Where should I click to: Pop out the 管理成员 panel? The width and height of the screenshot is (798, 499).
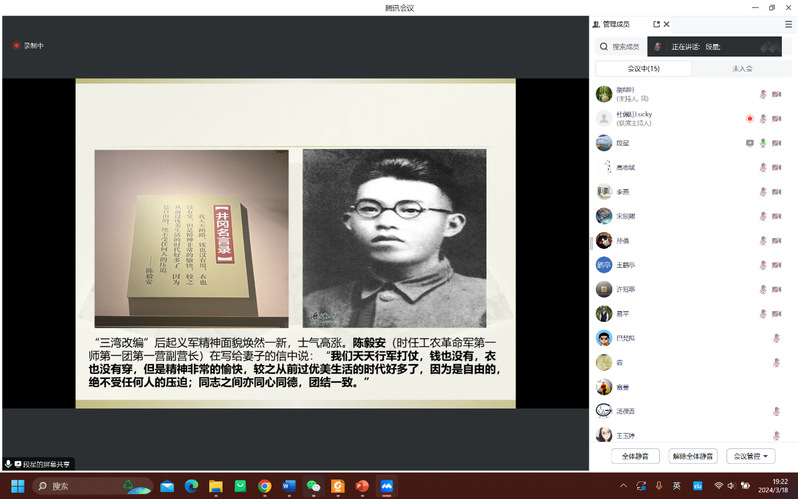pyautogui.click(x=656, y=24)
